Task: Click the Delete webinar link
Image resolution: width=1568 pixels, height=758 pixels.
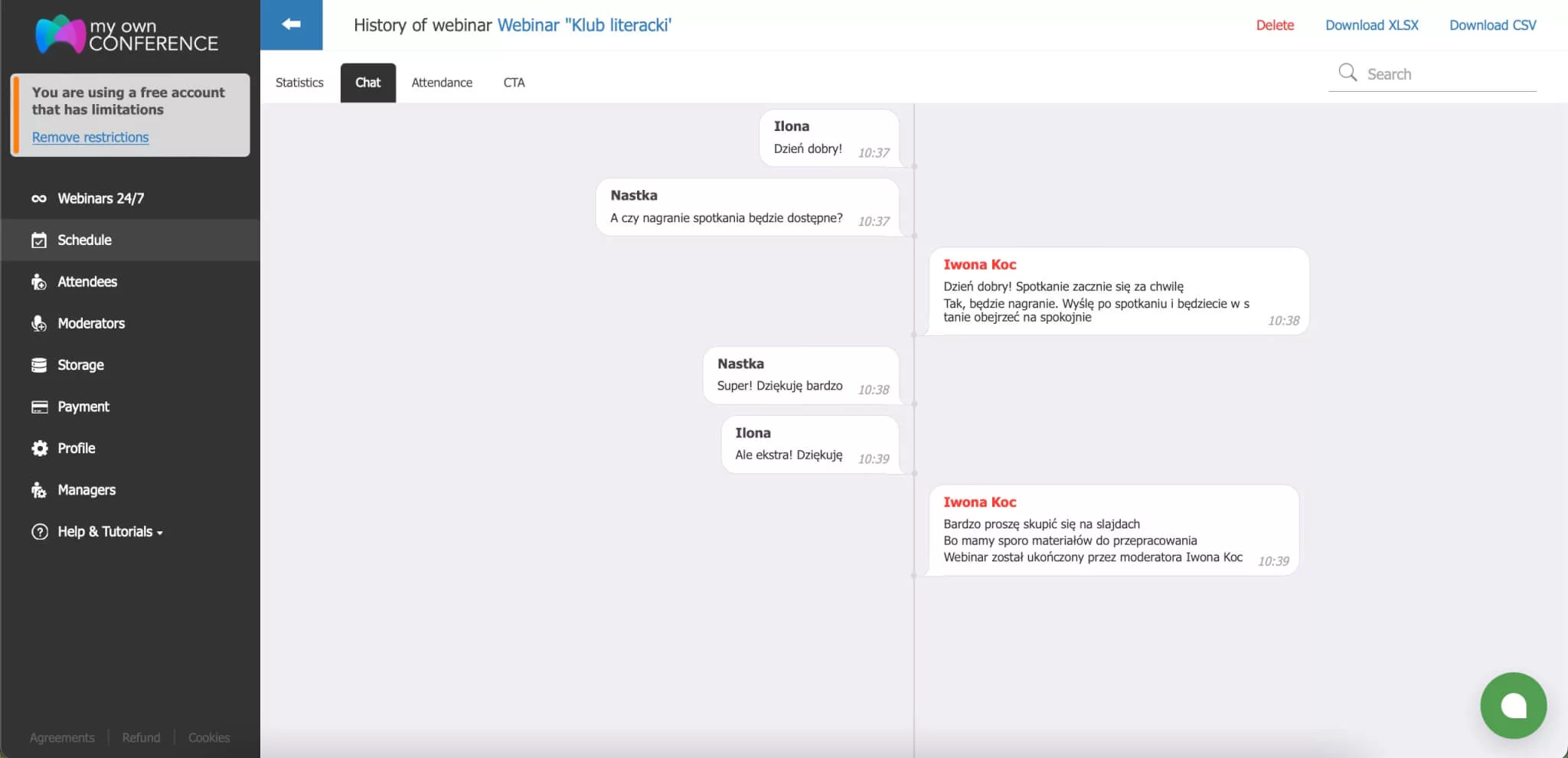Action: (x=1274, y=25)
